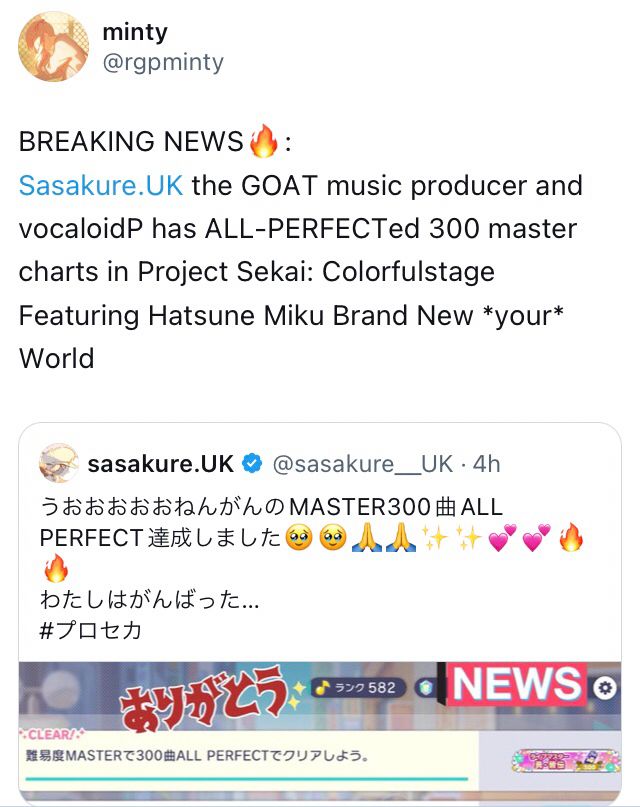The height and width of the screenshot is (807, 640).
Task: Follow the Sasakure.UK mention link
Action: click(101, 185)
